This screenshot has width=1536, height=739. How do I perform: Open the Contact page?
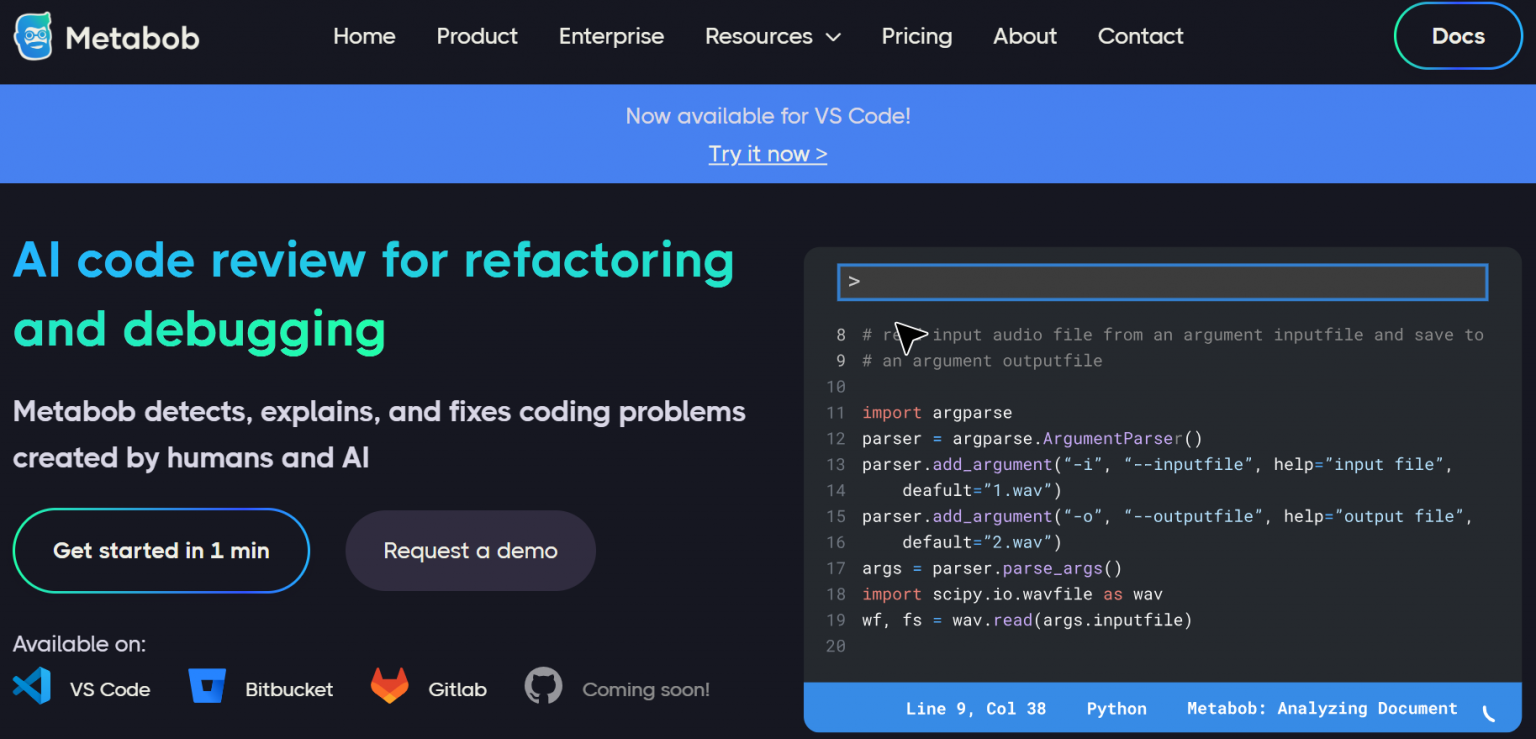click(1140, 36)
